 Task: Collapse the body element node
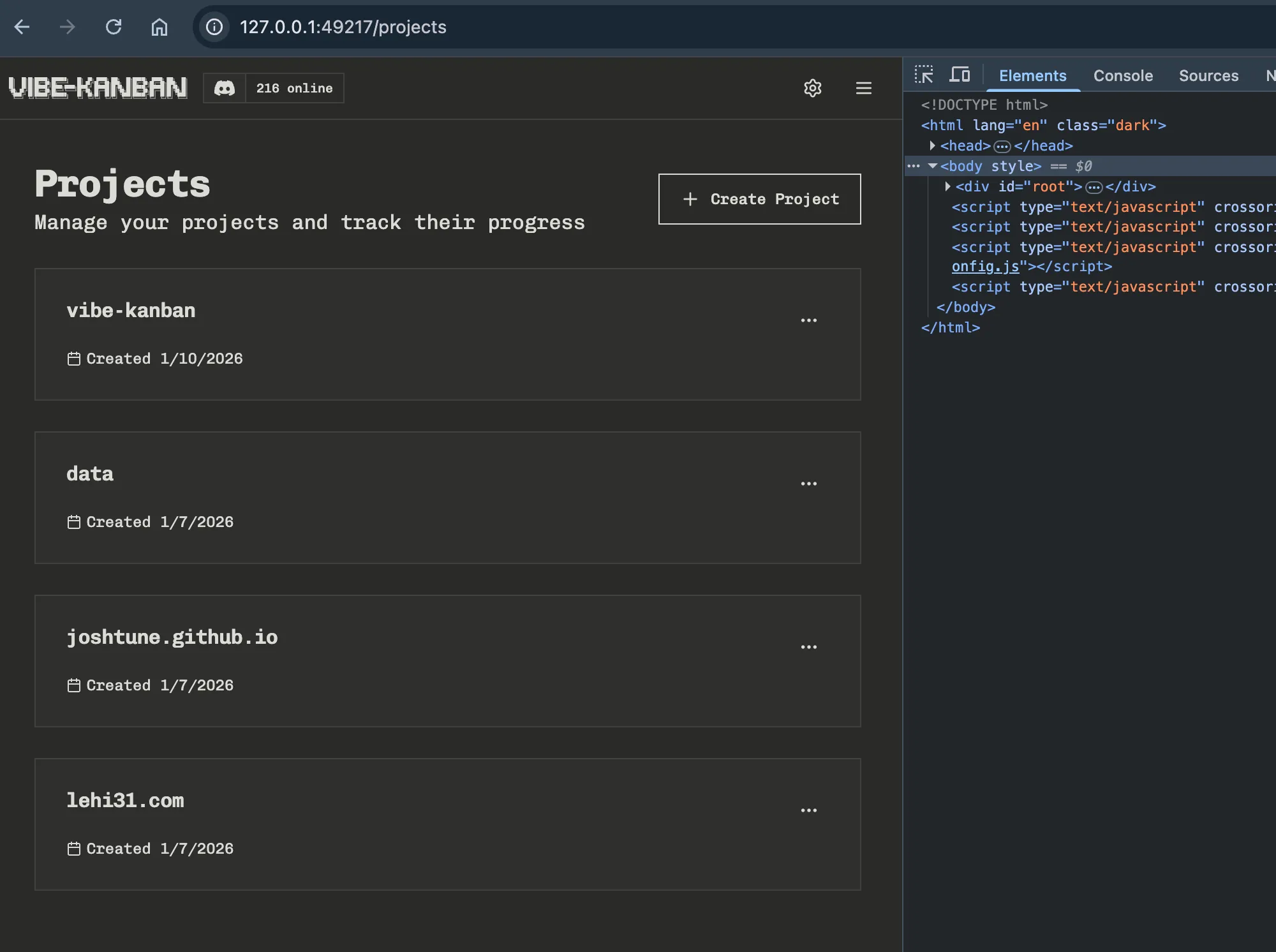[x=932, y=166]
